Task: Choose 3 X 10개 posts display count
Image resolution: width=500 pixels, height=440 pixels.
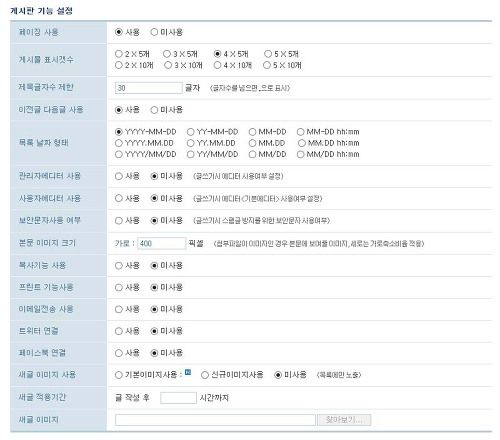Action: point(168,65)
